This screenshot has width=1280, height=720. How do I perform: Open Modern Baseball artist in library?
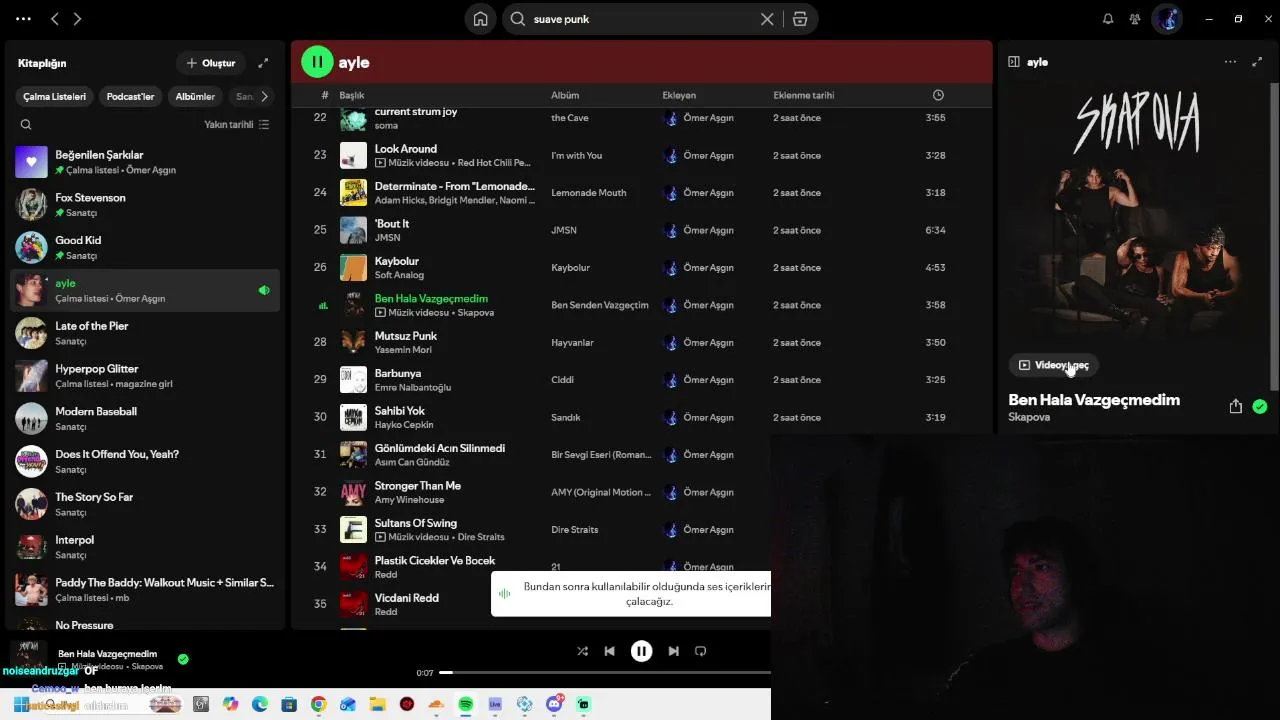point(145,418)
